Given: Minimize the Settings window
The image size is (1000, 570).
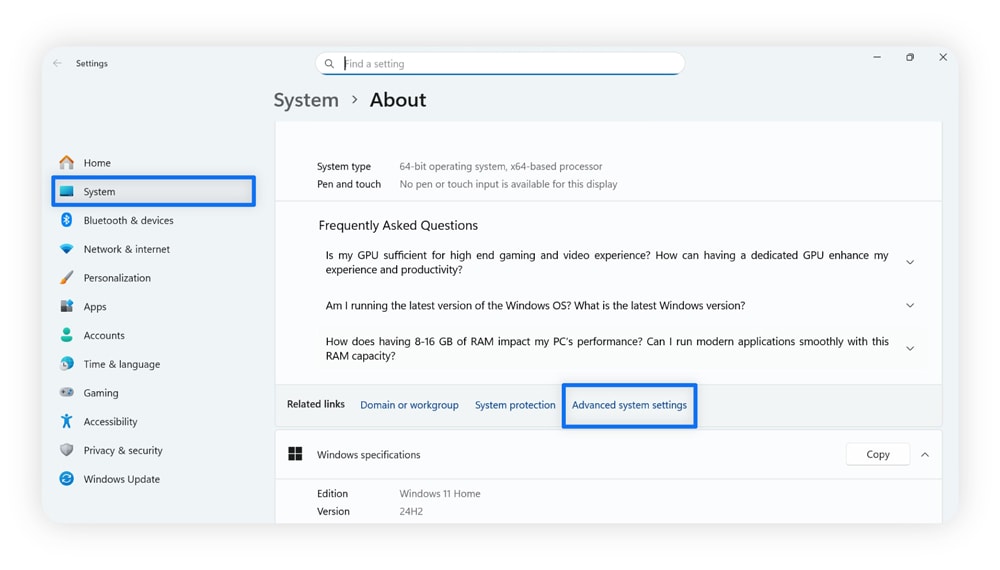Looking at the screenshot, I should pos(877,57).
